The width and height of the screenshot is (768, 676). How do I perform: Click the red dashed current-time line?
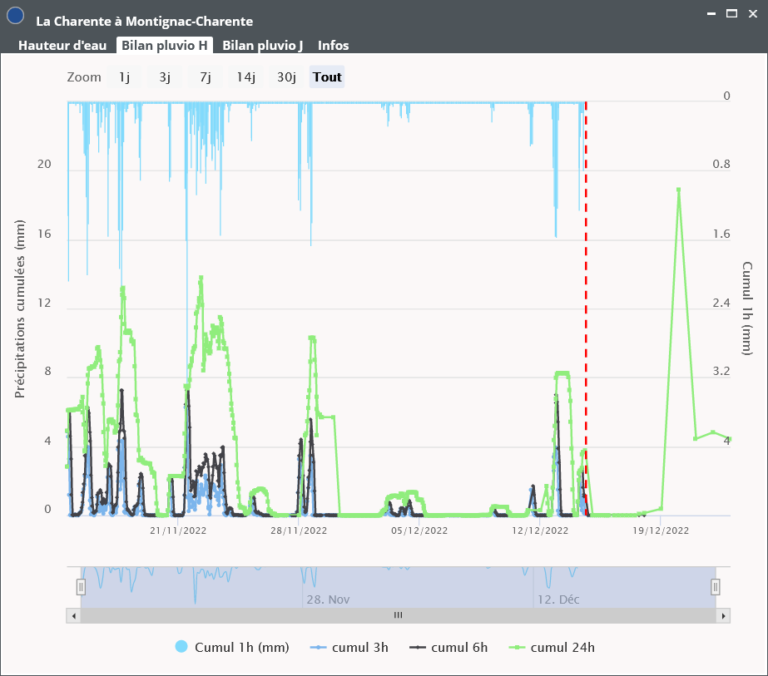click(x=586, y=300)
